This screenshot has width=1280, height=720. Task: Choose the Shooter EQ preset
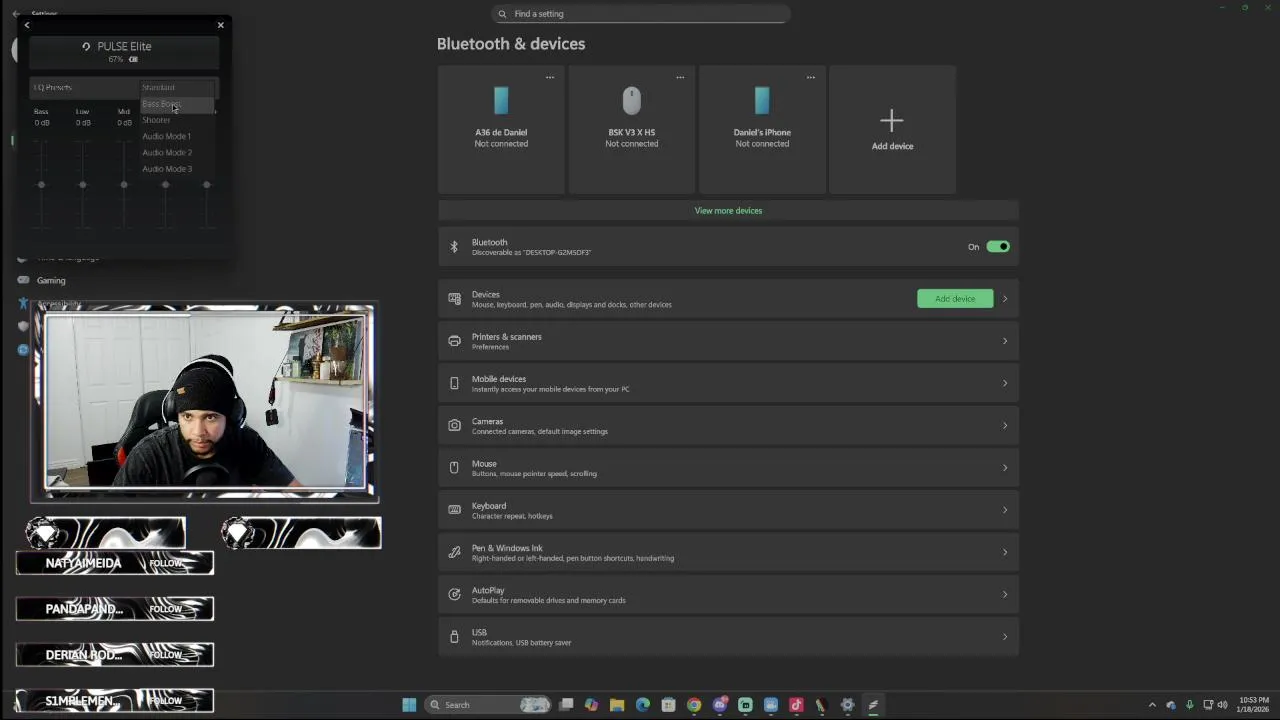(x=177, y=120)
